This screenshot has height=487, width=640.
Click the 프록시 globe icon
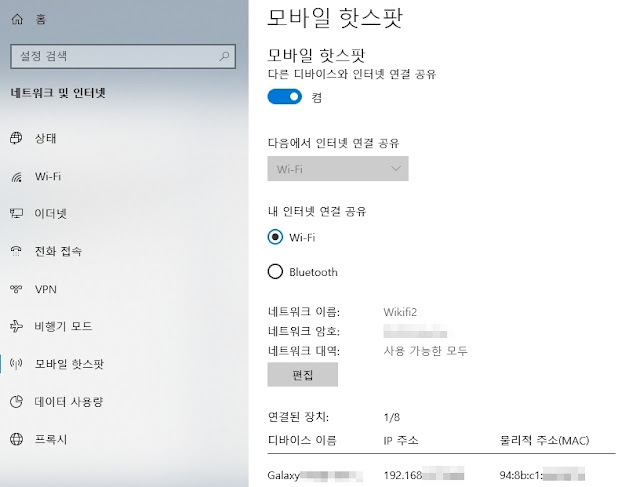tap(16, 439)
